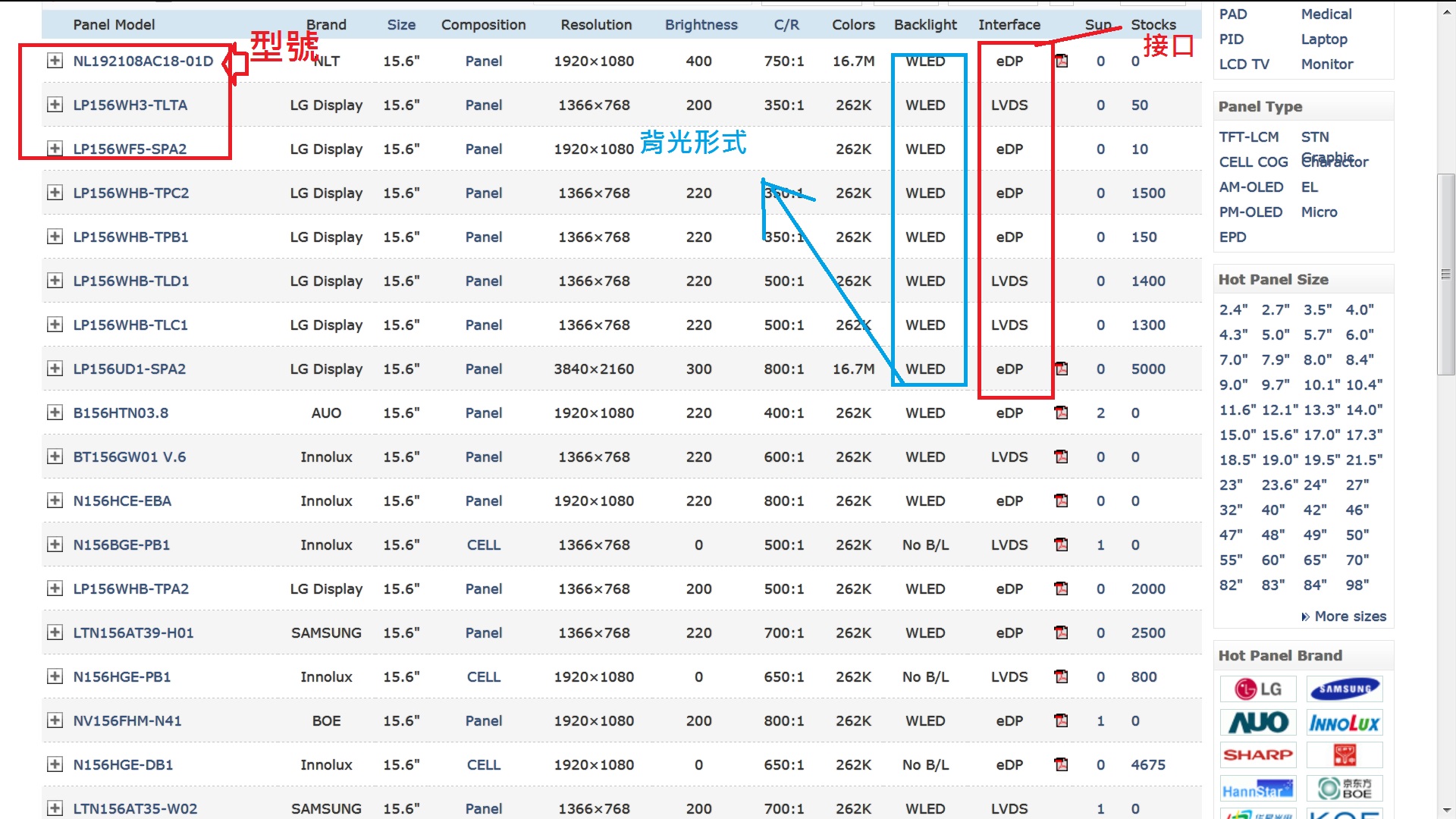1456x819 pixels.
Task: Expand the BT156GW01 V.6 row
Action: [x=55, y=457]
